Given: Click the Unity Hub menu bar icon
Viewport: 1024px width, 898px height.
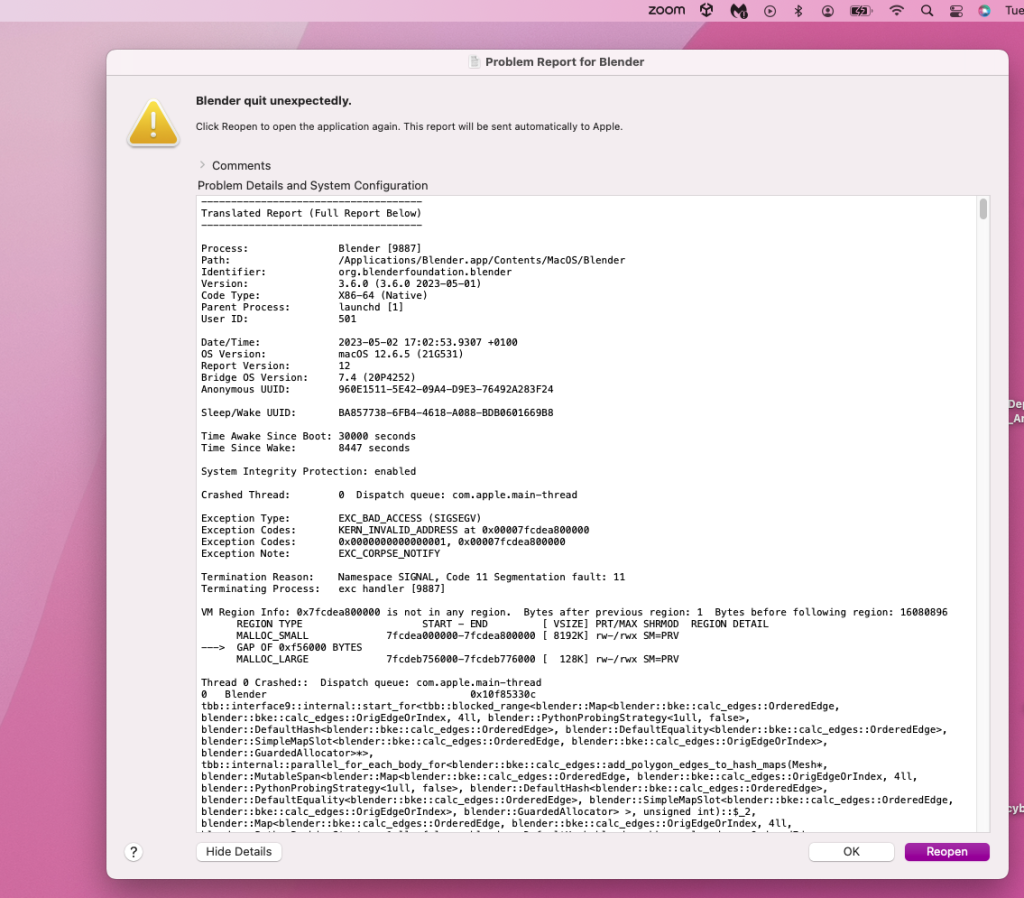Looking at the screenshot, I should 706,10.
